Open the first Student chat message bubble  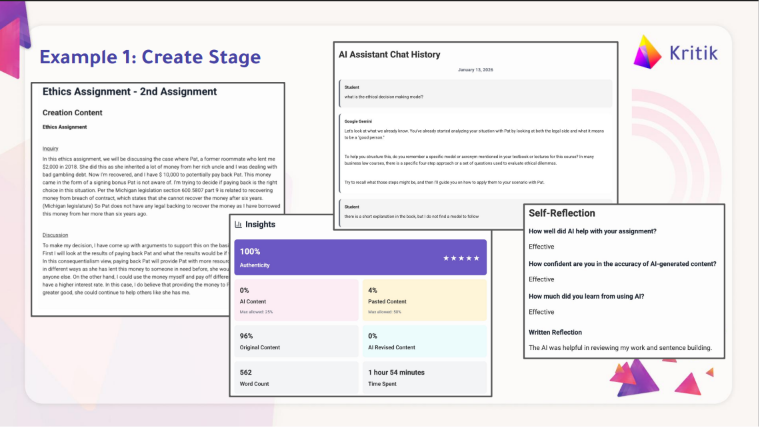476,93
